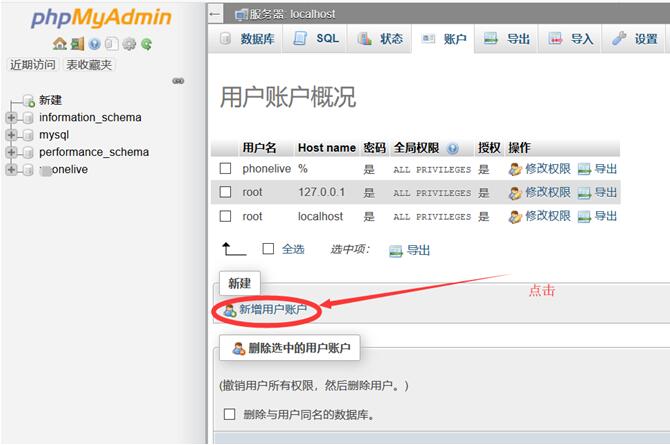Screen dimensions: 670x445
Task: Click the log out door icon
Action: pos(77,44)
